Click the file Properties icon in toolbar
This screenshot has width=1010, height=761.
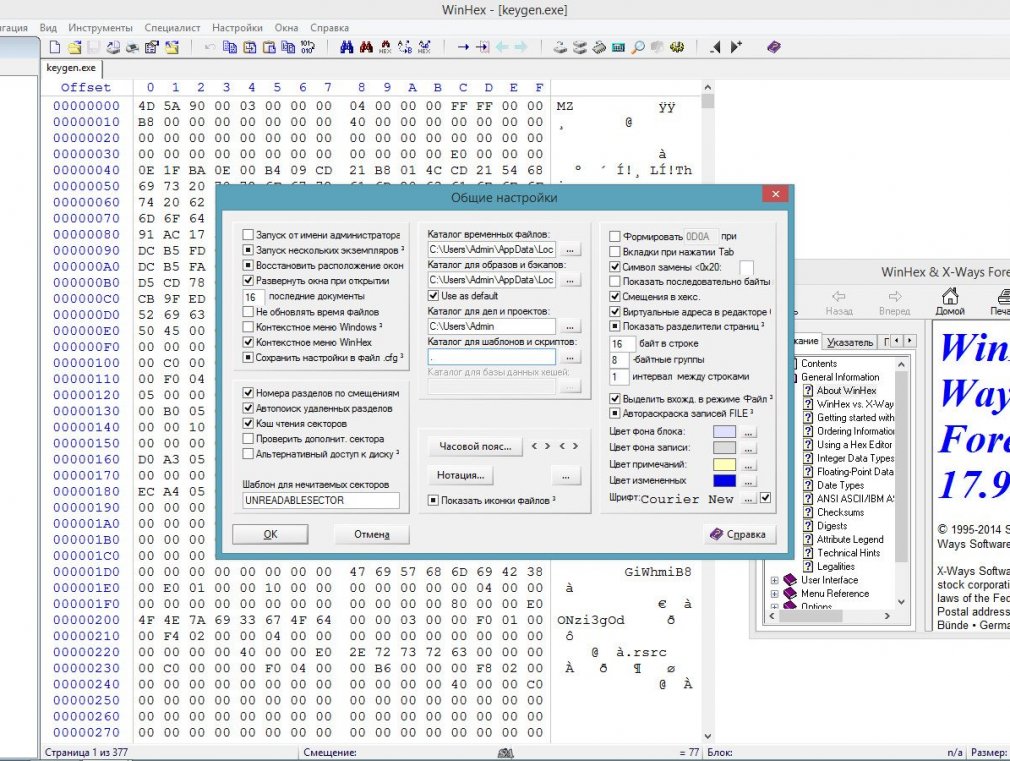[x=152, y=47]
